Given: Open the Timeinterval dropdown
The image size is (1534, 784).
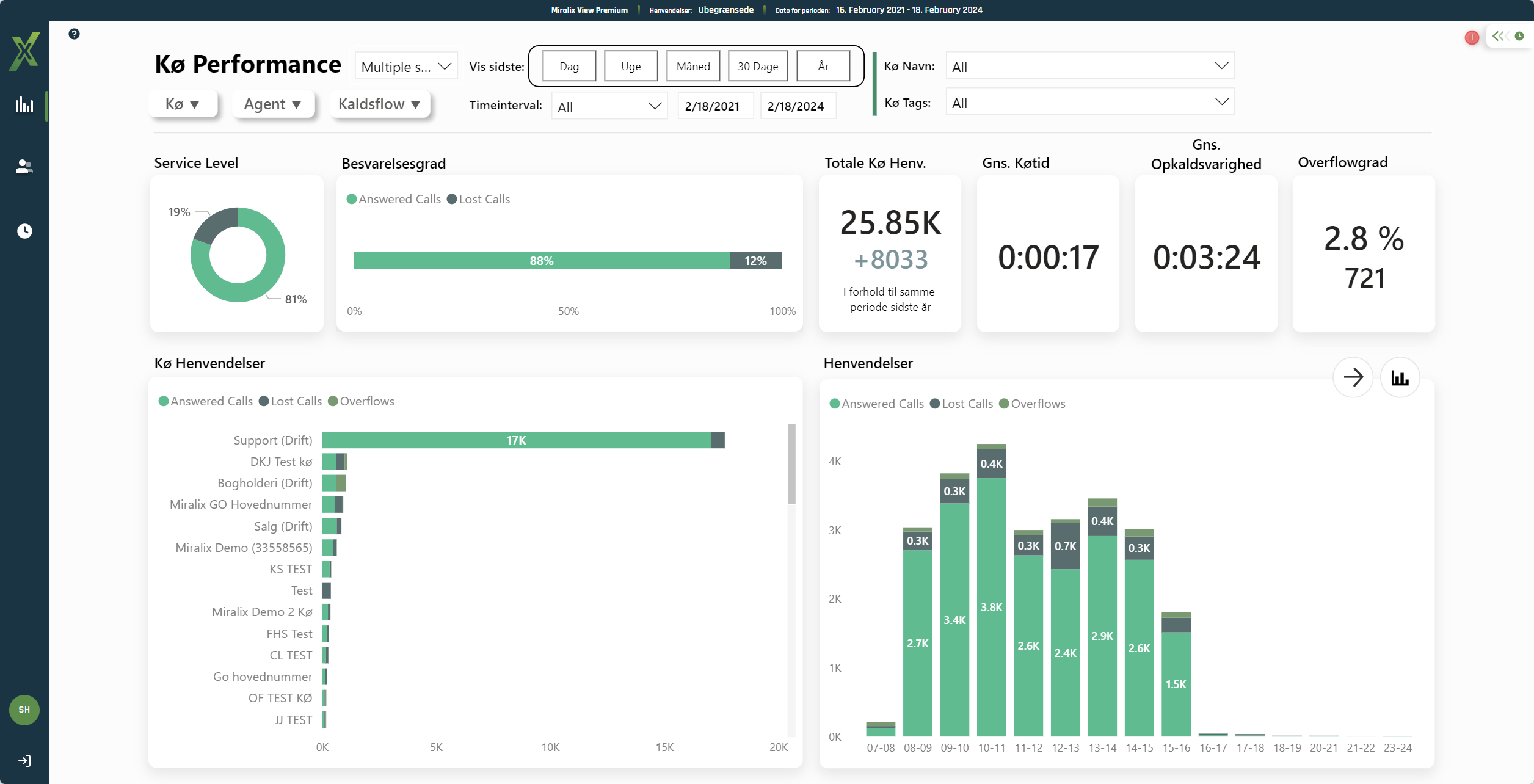Looking at the screenshot, I should pyautogui.click(x=609, y=106).
